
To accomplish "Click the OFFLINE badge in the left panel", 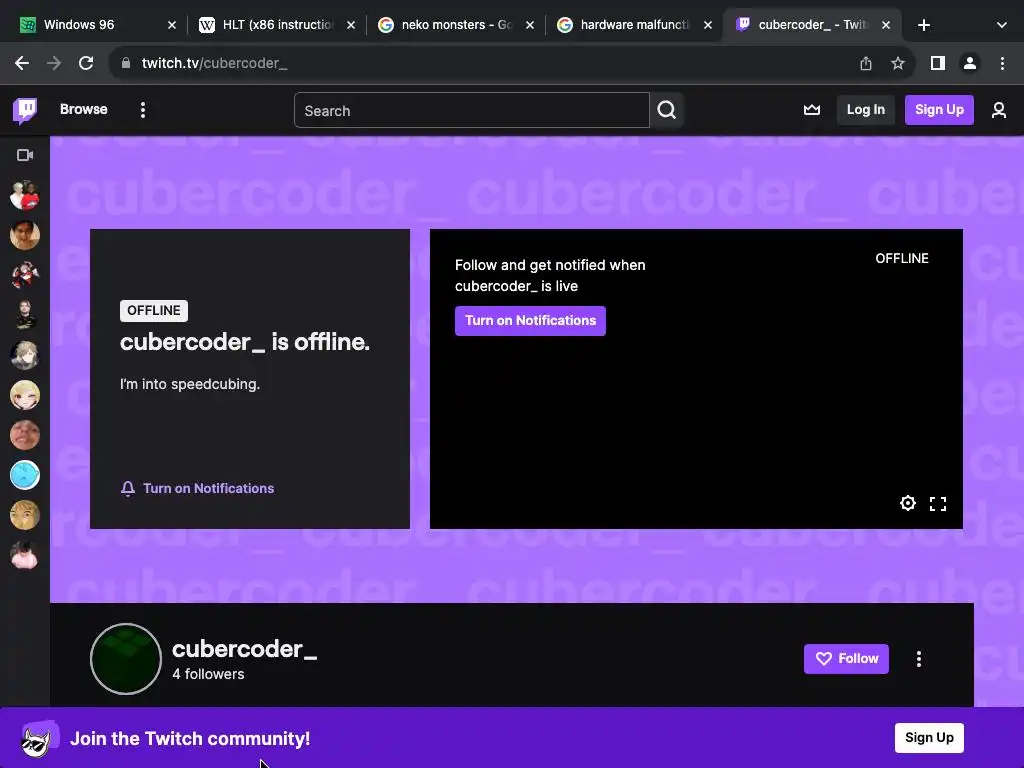I will pyautogui.click(x=153, y=311).
